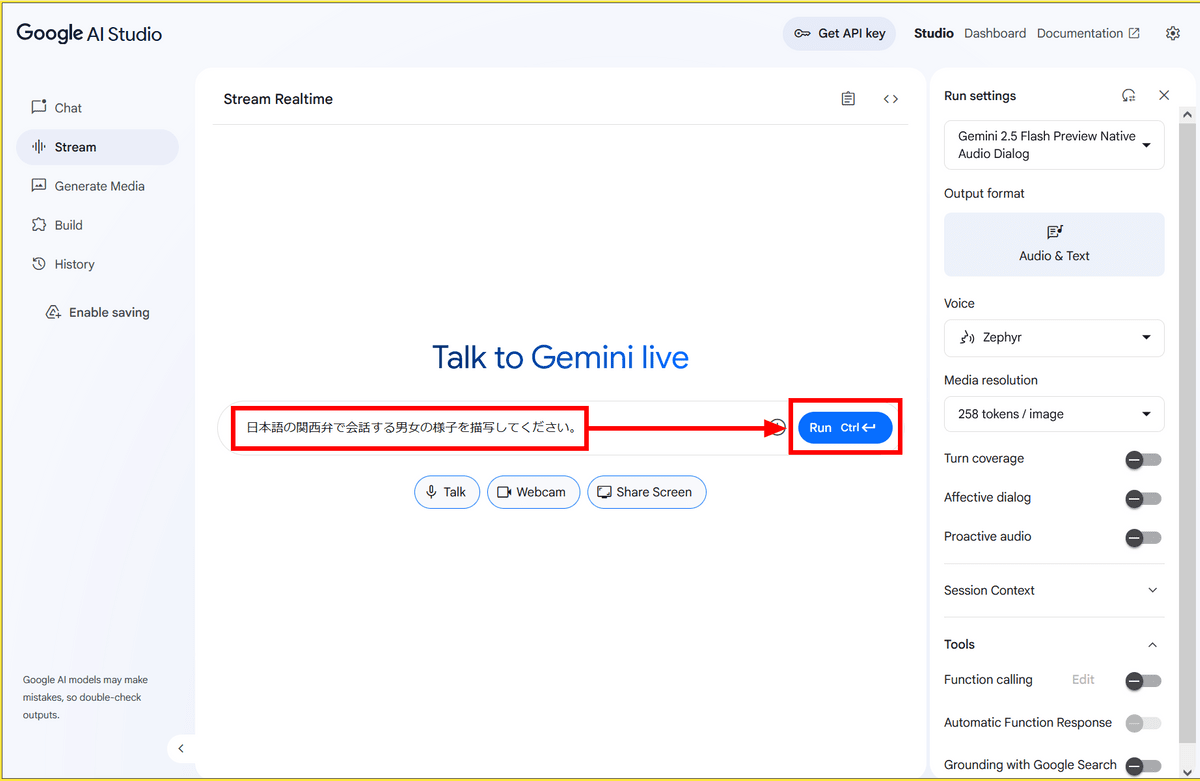Click the Google AI Studio logo
Image resolution: width=1200 pixels, height=781 pixels.
click(89, 33)
